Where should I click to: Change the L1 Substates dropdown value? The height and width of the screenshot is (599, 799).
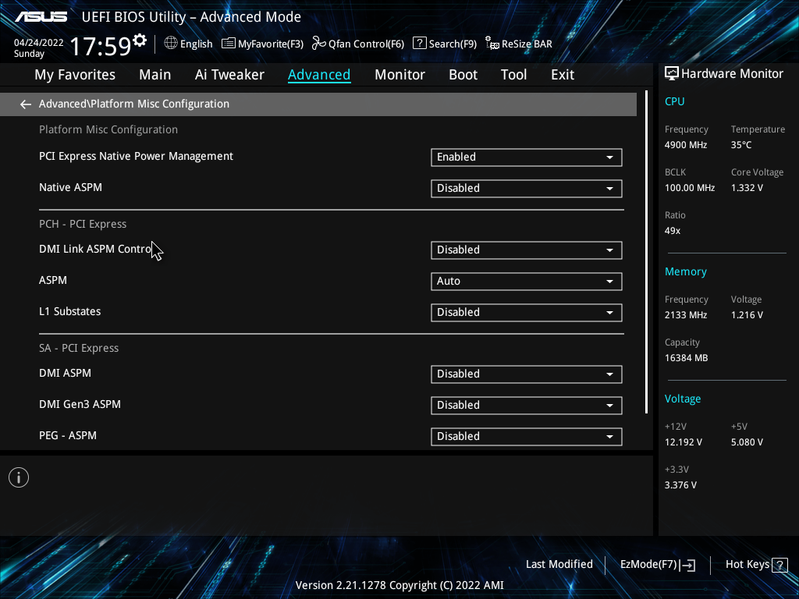click(x=526, y=312)
